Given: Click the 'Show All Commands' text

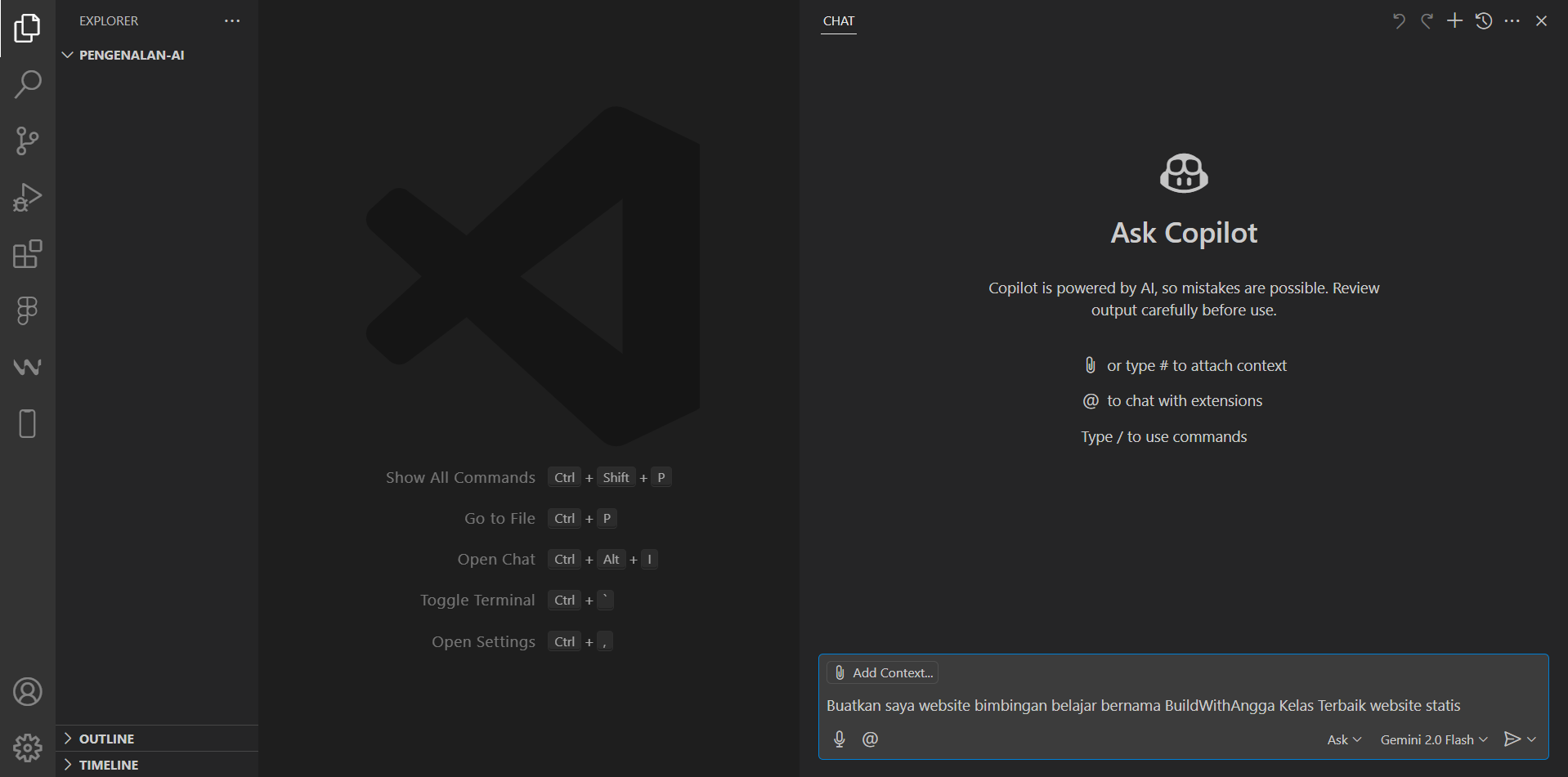Looking at the screenshot, I should [460, 478].
